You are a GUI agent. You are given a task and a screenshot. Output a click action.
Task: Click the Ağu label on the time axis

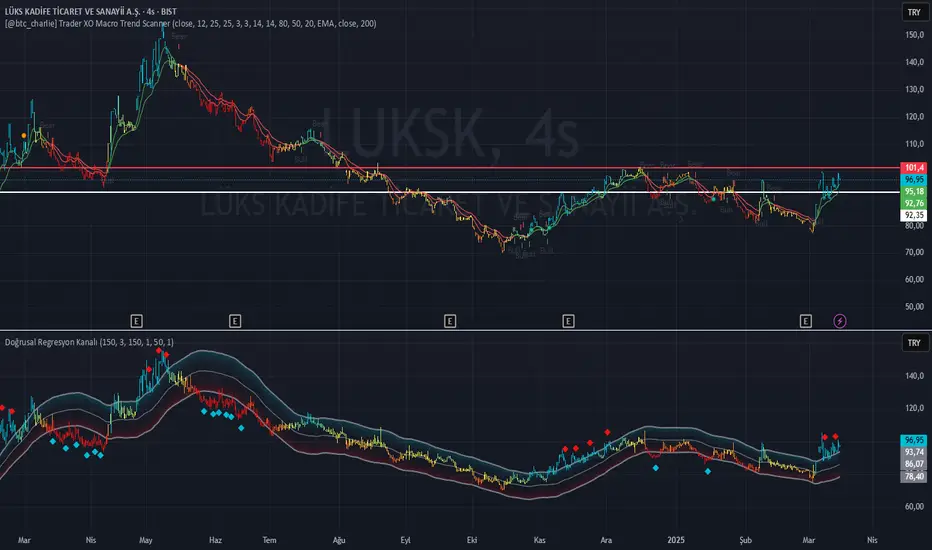(x=339, y=540)
